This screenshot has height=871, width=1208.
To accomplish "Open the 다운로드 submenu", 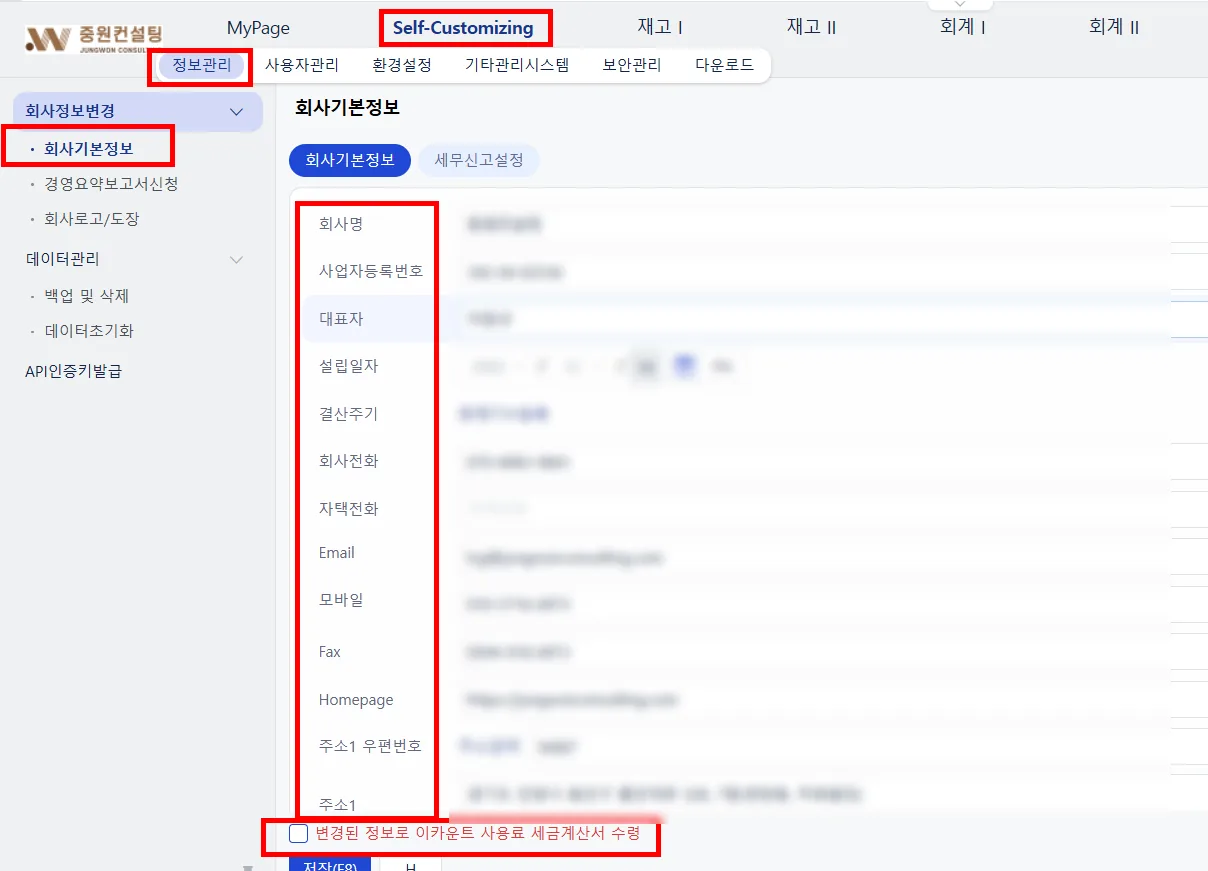I will (x=725, y=65).
